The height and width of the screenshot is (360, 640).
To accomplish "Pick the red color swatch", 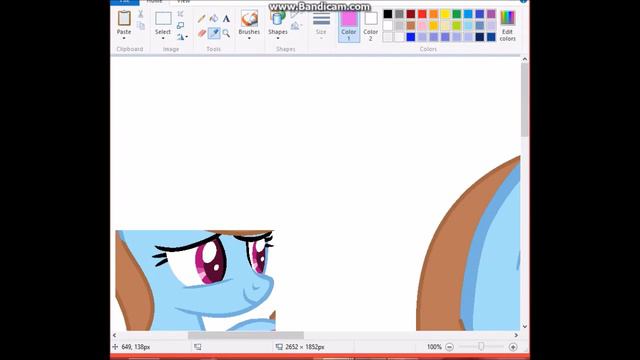I will [x=422, y=14].
